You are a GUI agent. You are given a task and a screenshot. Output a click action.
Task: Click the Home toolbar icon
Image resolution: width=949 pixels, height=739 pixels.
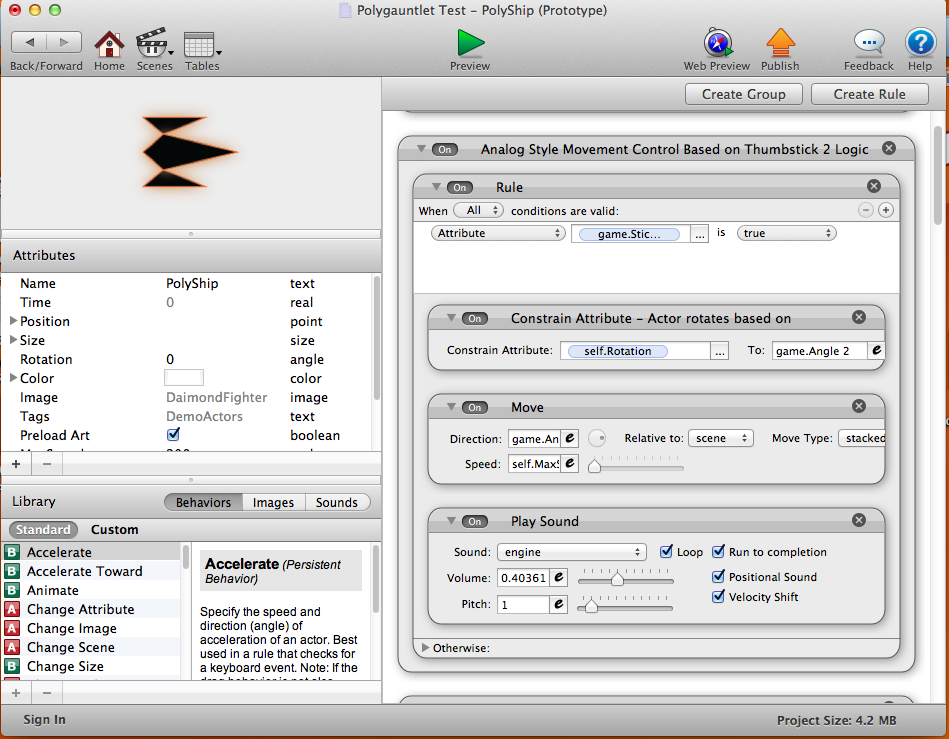(x=109, y=44)
